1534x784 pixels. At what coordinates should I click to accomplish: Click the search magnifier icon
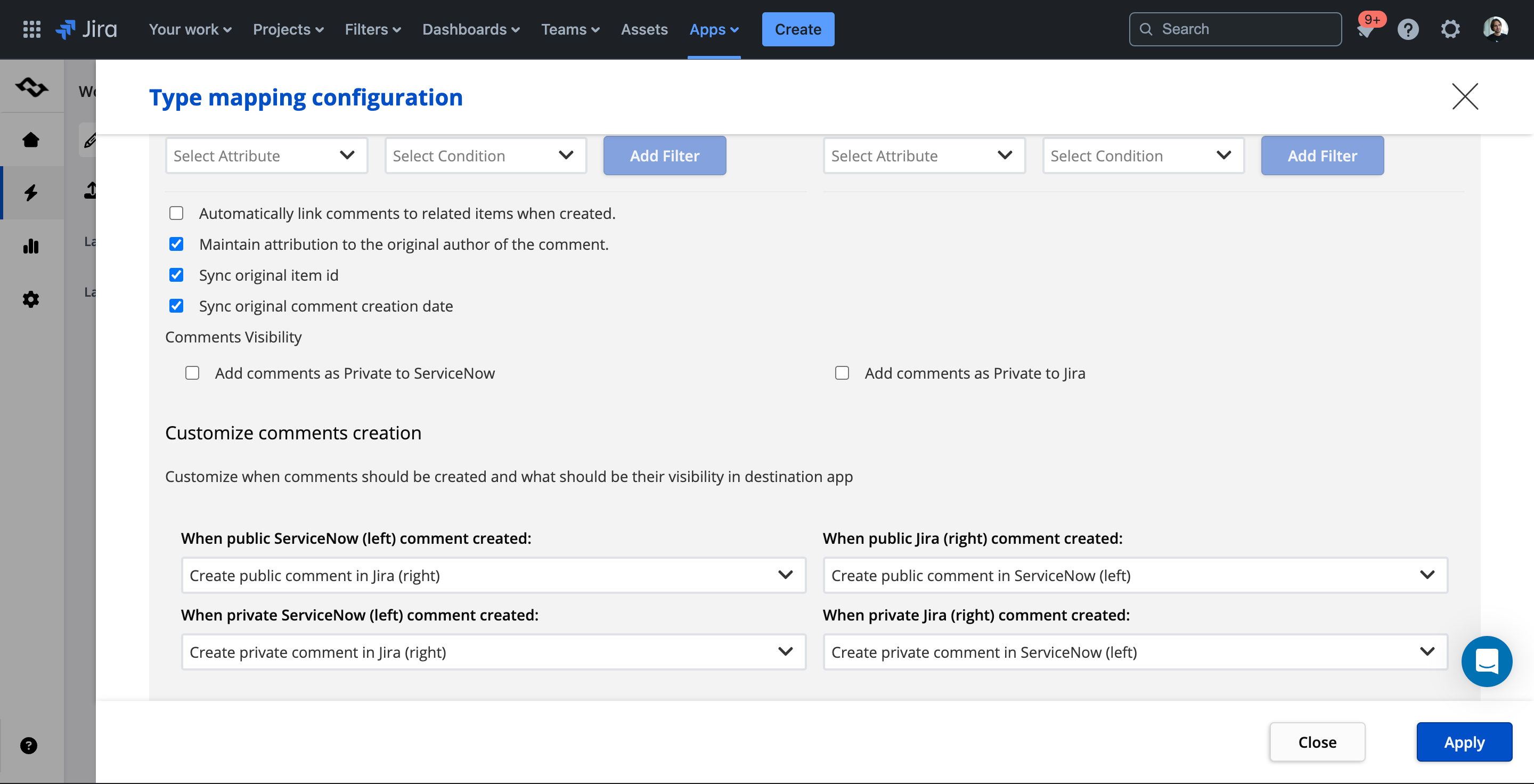1145,29
